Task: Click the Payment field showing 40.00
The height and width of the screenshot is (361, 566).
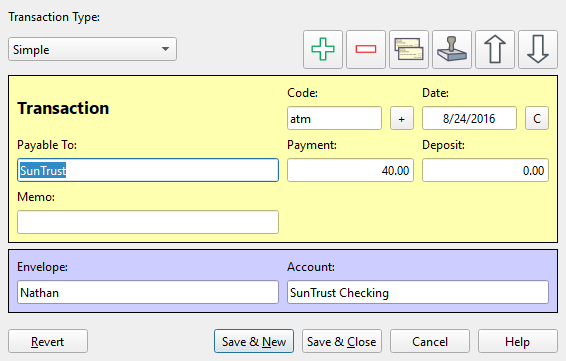Action: pyautogui.click(x=350, y=170)
